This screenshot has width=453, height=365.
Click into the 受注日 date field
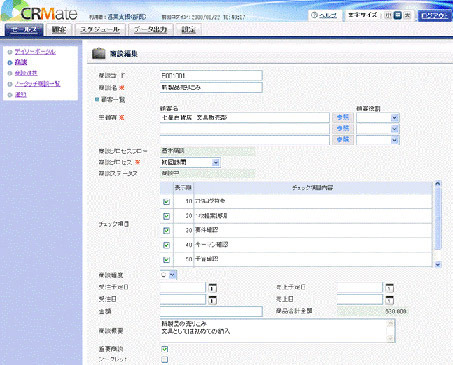click(x=183, y=299)
